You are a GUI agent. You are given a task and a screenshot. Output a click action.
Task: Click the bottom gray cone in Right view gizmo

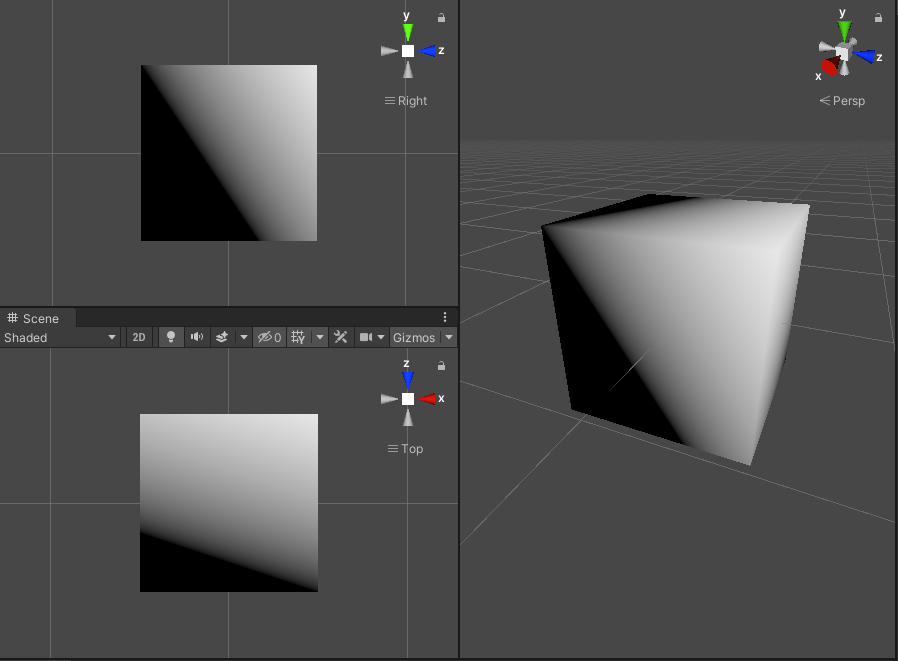[408, 70]
